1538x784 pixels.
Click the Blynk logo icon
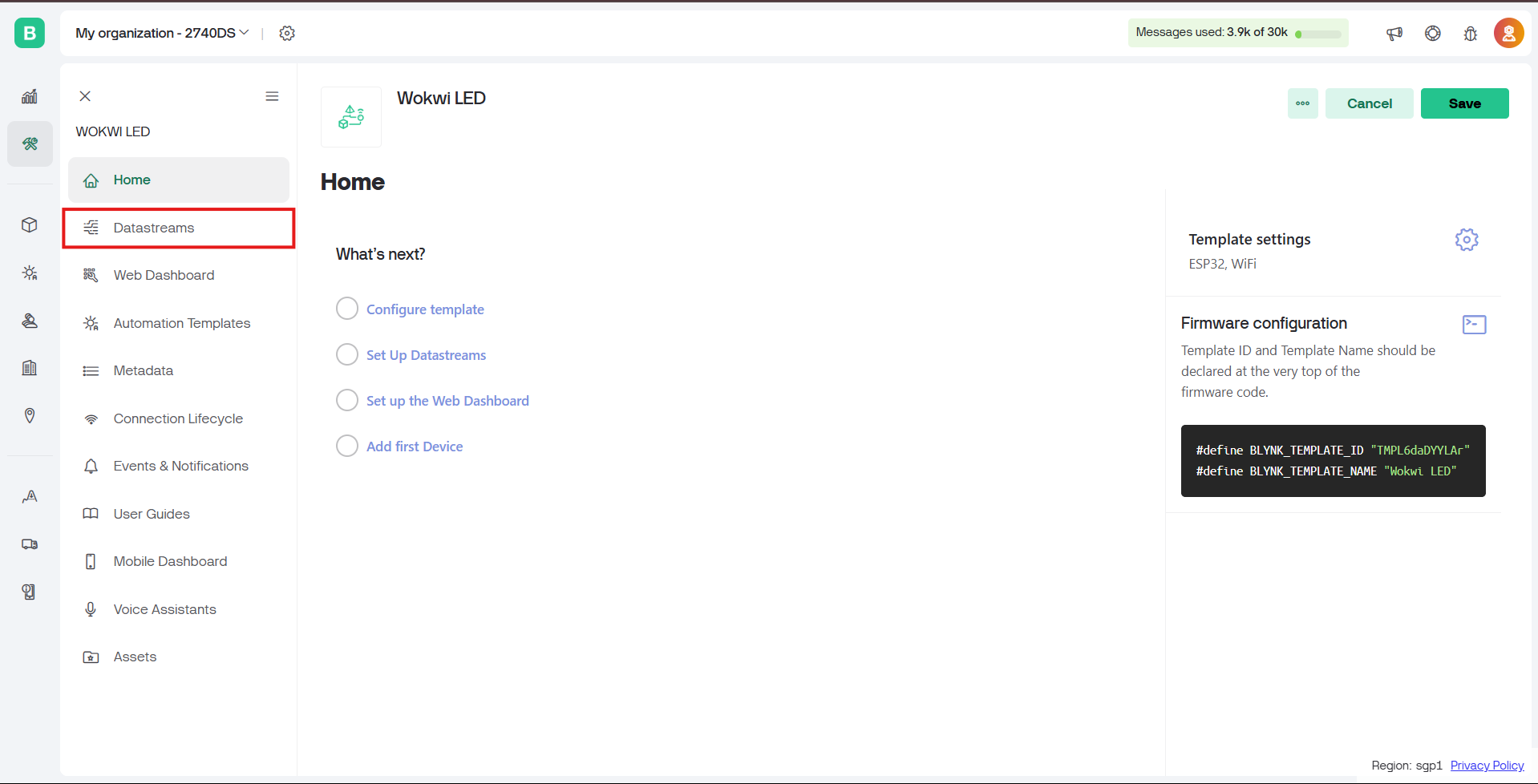coord(30,33)
